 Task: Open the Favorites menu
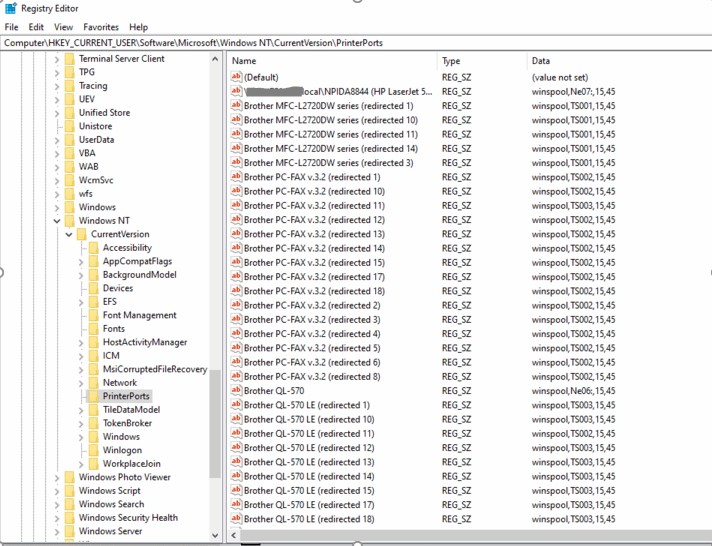(x=101, y=27)
